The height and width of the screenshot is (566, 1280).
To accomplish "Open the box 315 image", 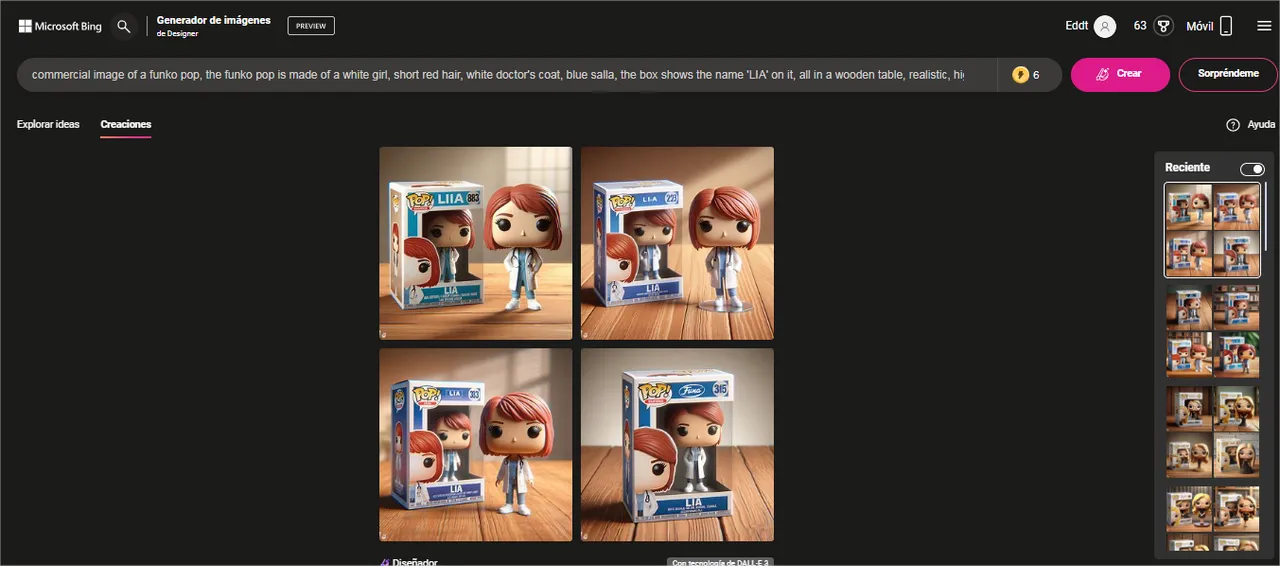I will point(677,445).
